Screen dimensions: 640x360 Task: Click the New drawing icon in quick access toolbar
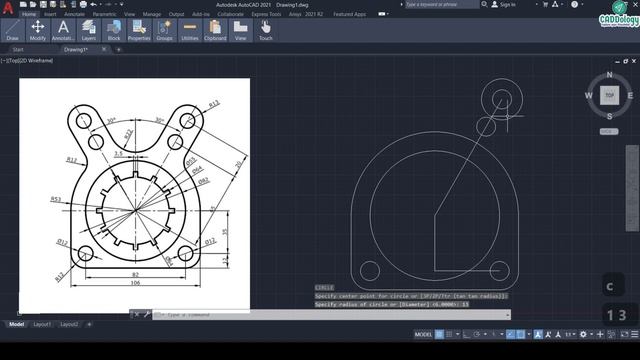pyautogui.click(x=23, y=4)
